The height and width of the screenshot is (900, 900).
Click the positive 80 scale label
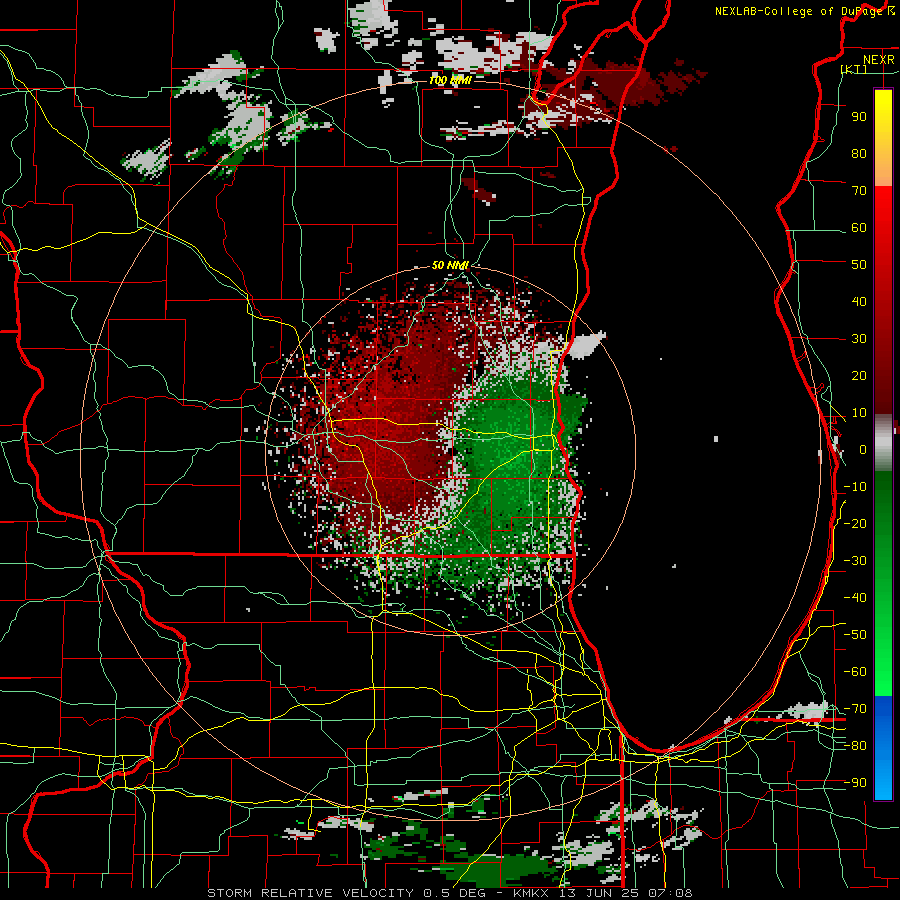click(859, 153)
